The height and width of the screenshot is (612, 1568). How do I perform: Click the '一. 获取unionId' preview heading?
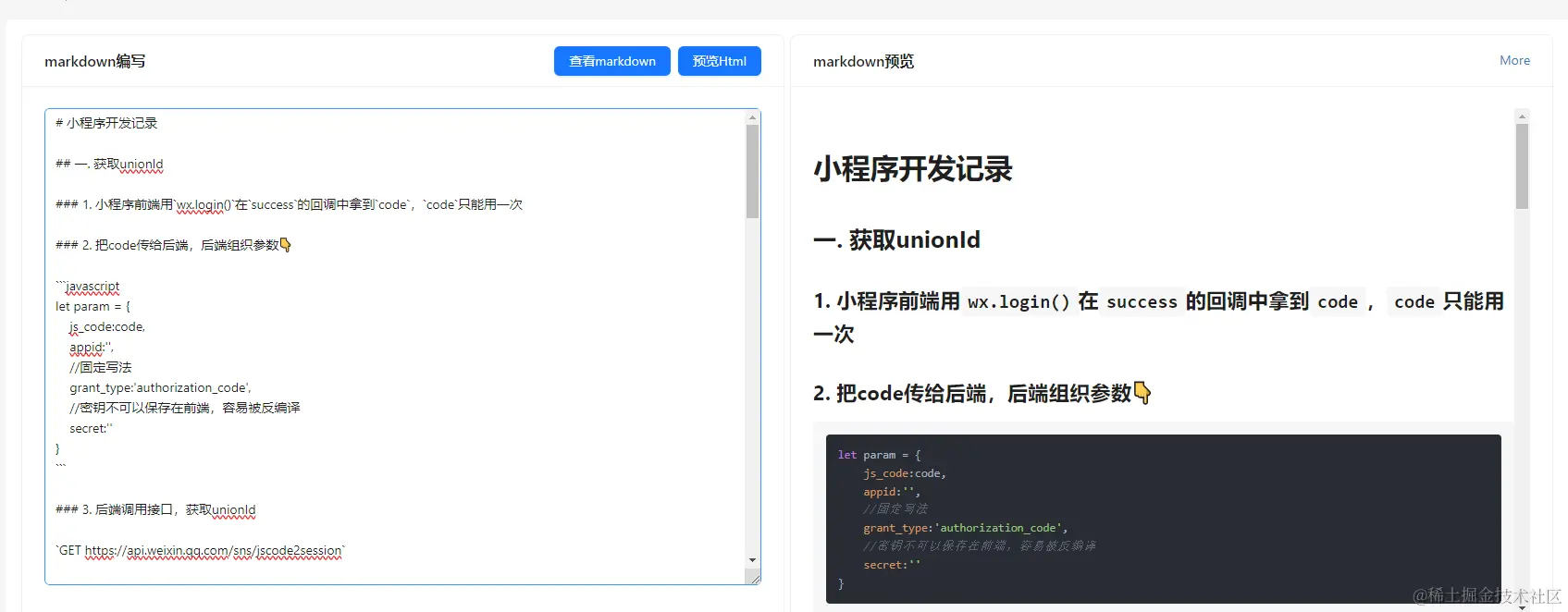(x=896, y=239)
